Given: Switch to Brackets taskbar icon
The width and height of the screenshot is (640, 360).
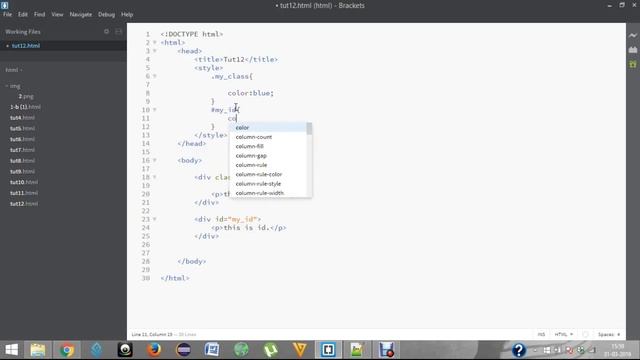Looking at the screenshot, I should [x=328, y=350].
